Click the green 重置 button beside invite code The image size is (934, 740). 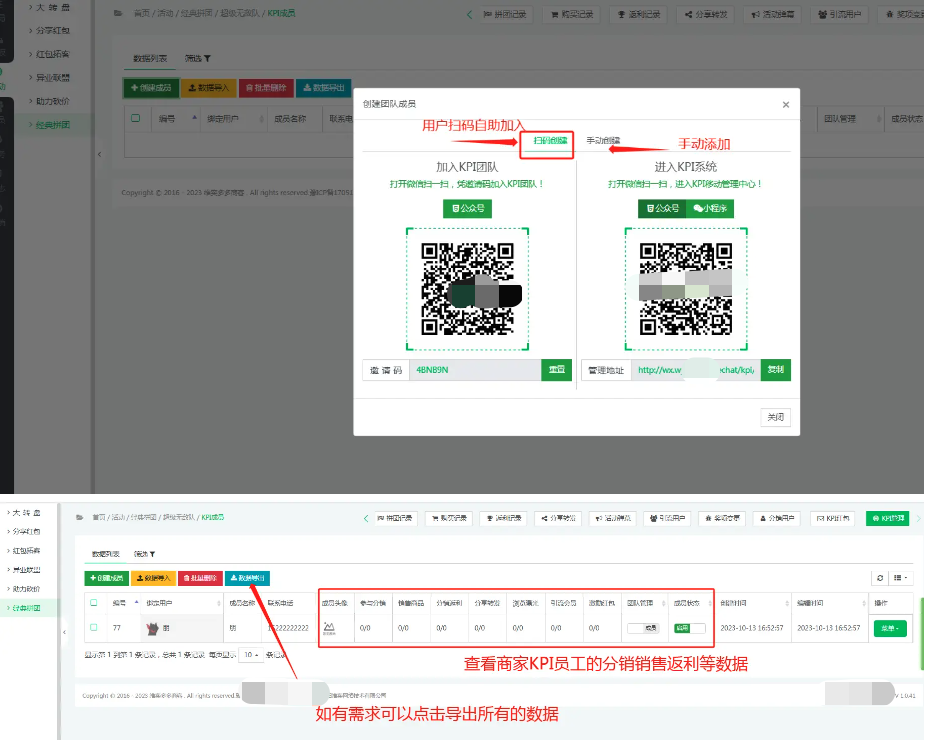pyautogui.click(x=556, y=370)
